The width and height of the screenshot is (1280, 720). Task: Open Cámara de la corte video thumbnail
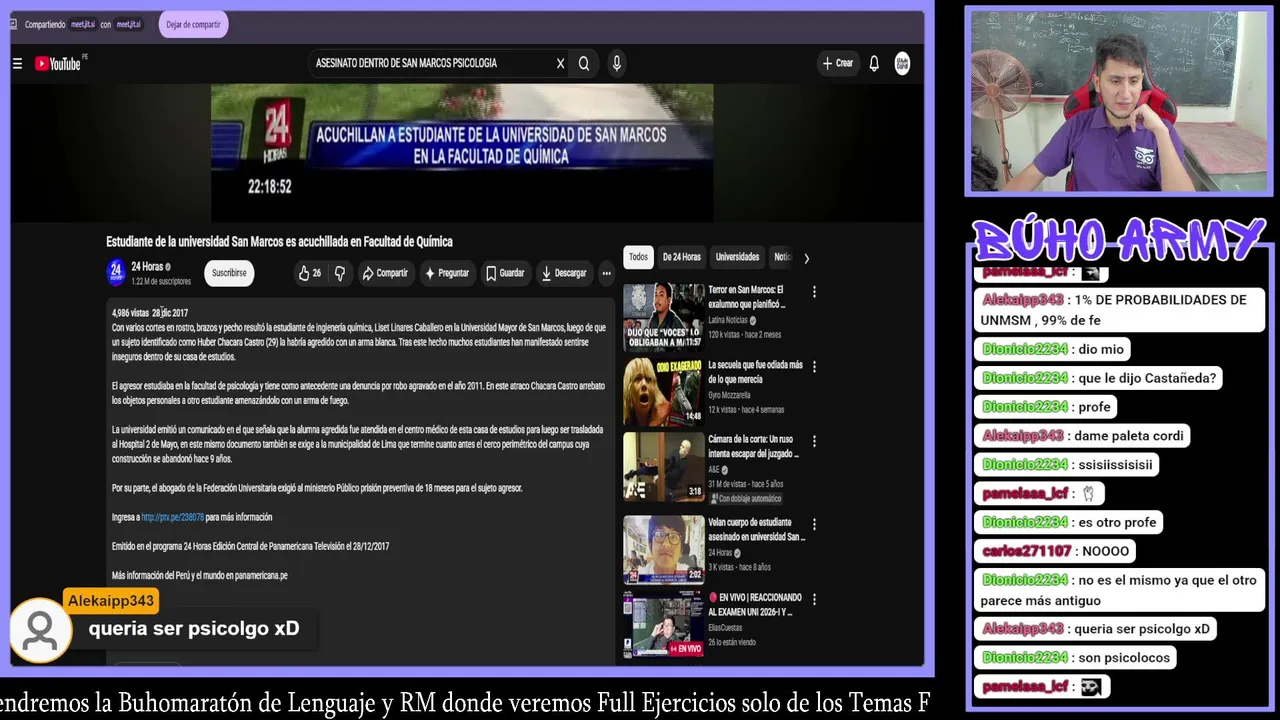click(x=664, y=466)
